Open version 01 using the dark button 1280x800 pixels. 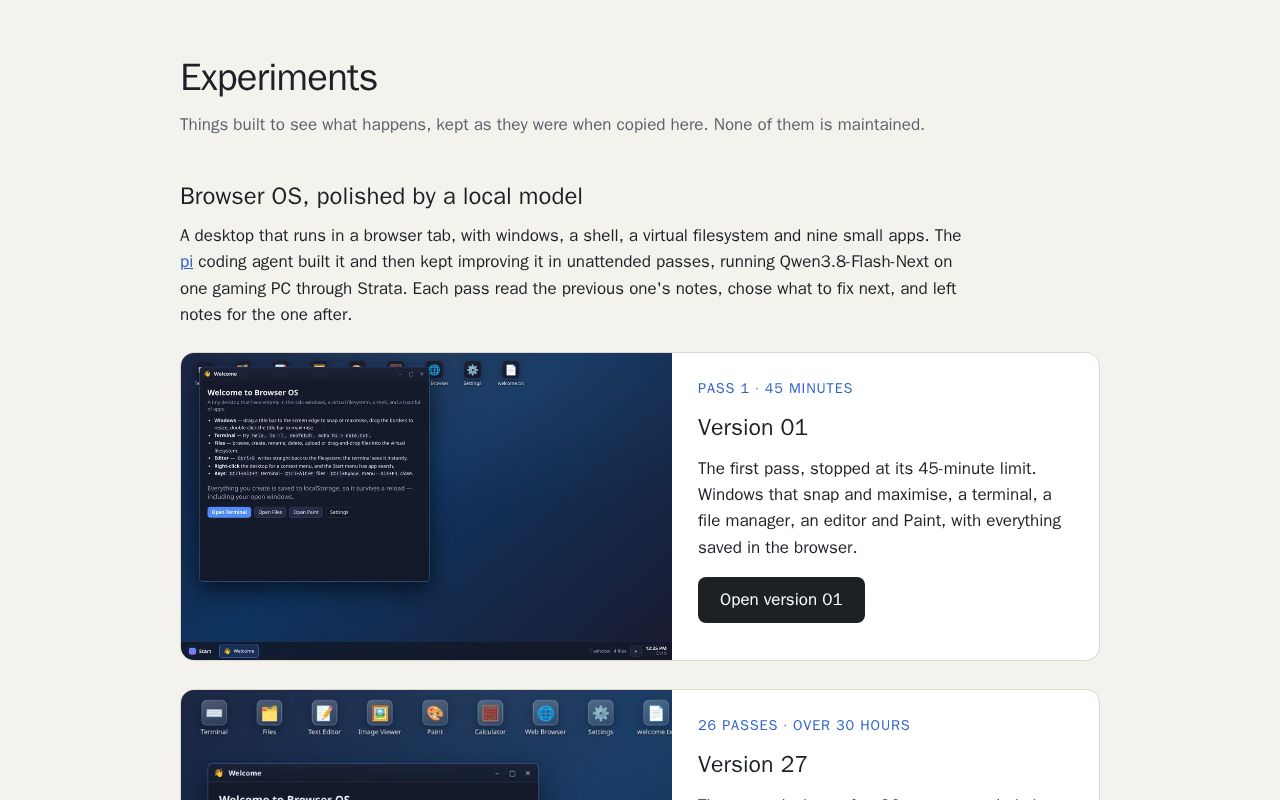pyautogui.click(x=781, y=600)
